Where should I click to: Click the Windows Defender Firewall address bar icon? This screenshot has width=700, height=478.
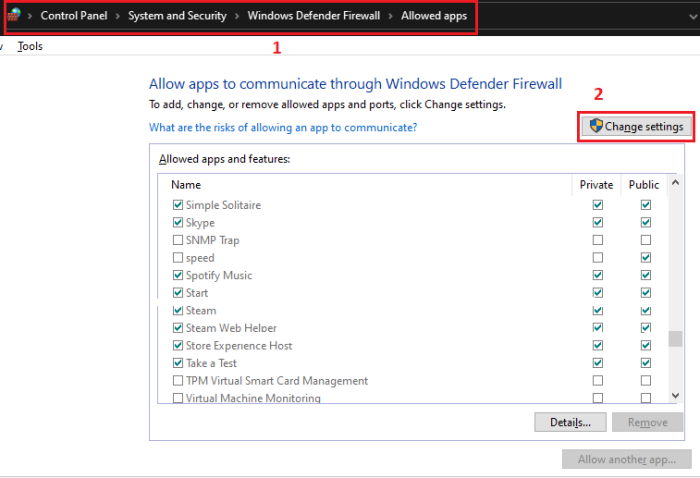[x=14, y=15]
